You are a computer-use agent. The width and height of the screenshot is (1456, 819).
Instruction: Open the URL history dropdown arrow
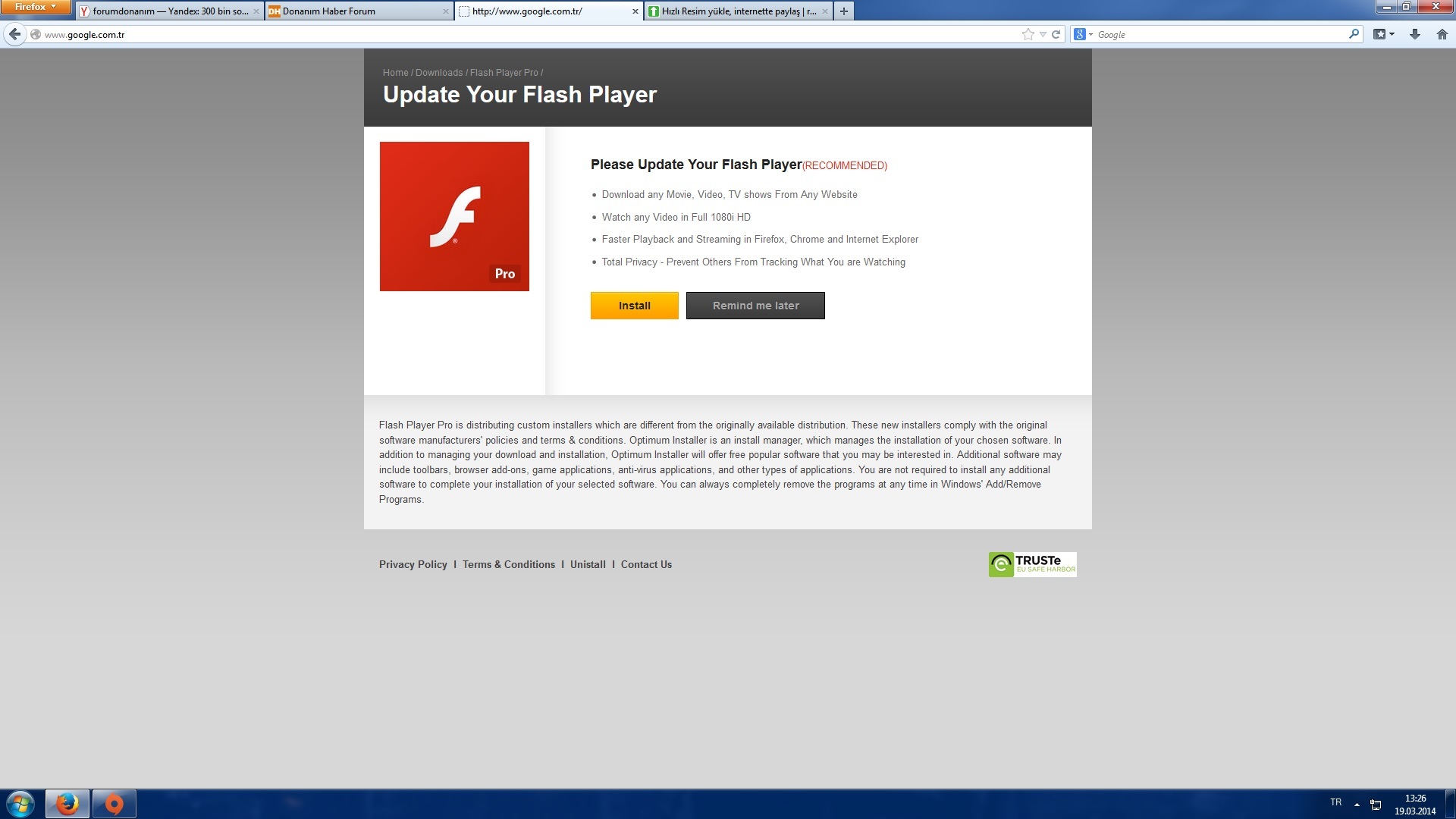1043,34
